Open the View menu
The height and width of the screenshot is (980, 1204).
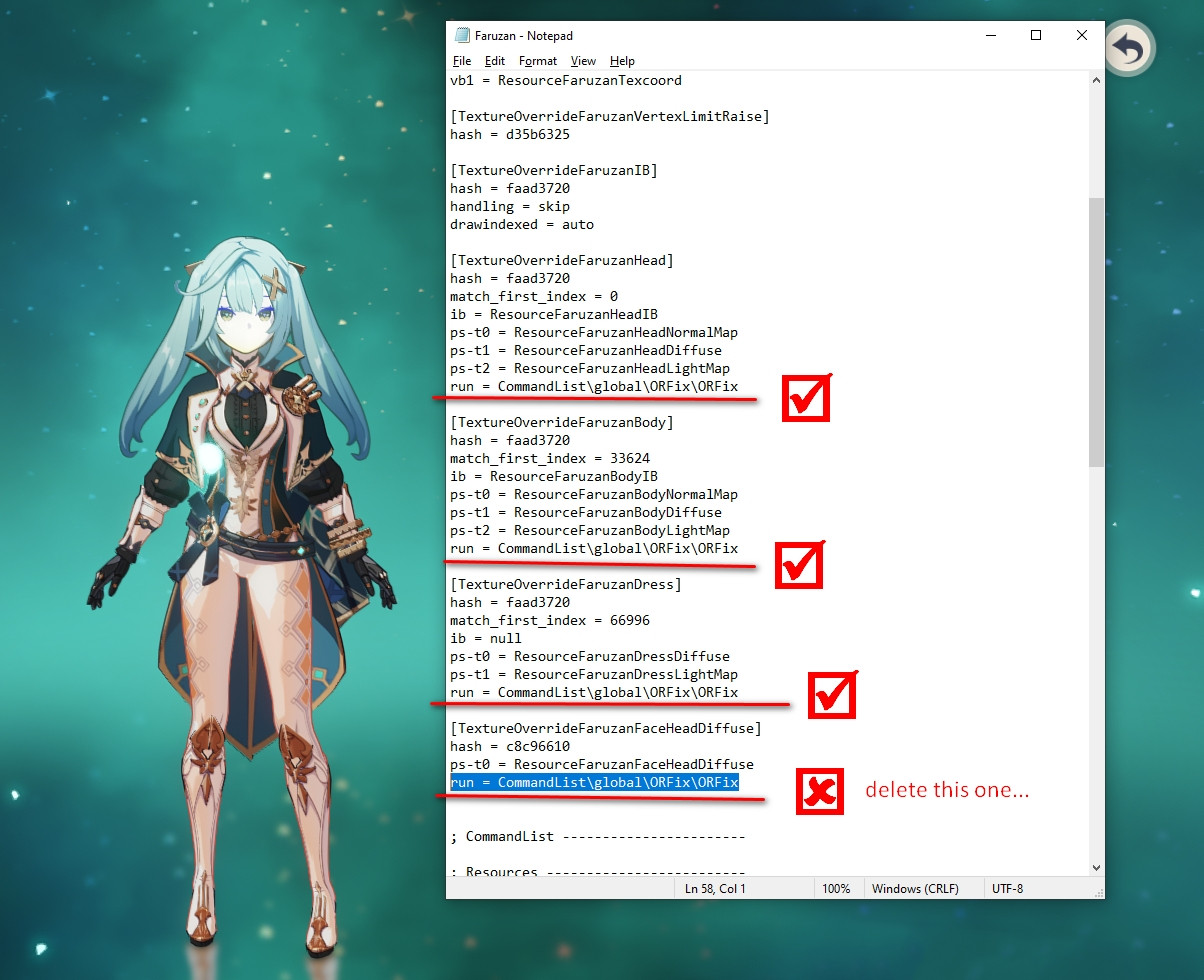(x=583, y=61)
